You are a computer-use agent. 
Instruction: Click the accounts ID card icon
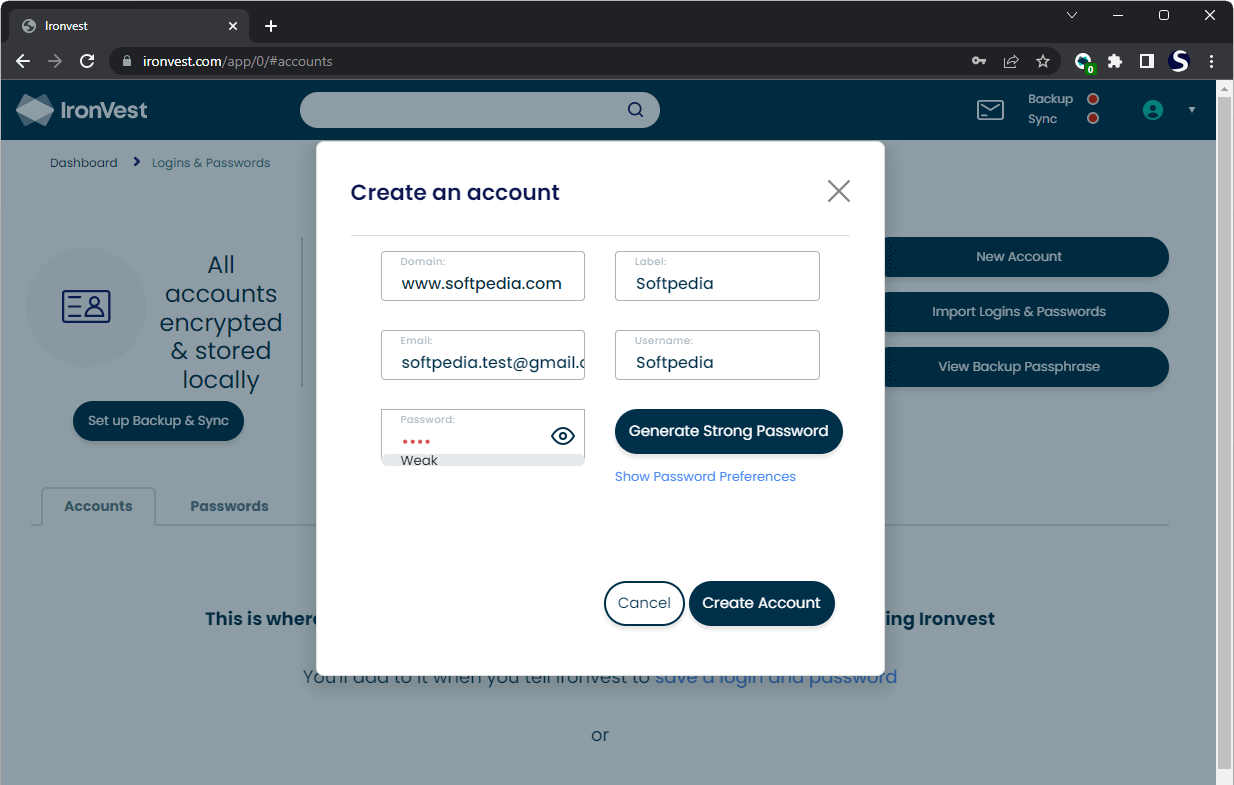pos(86,307)
